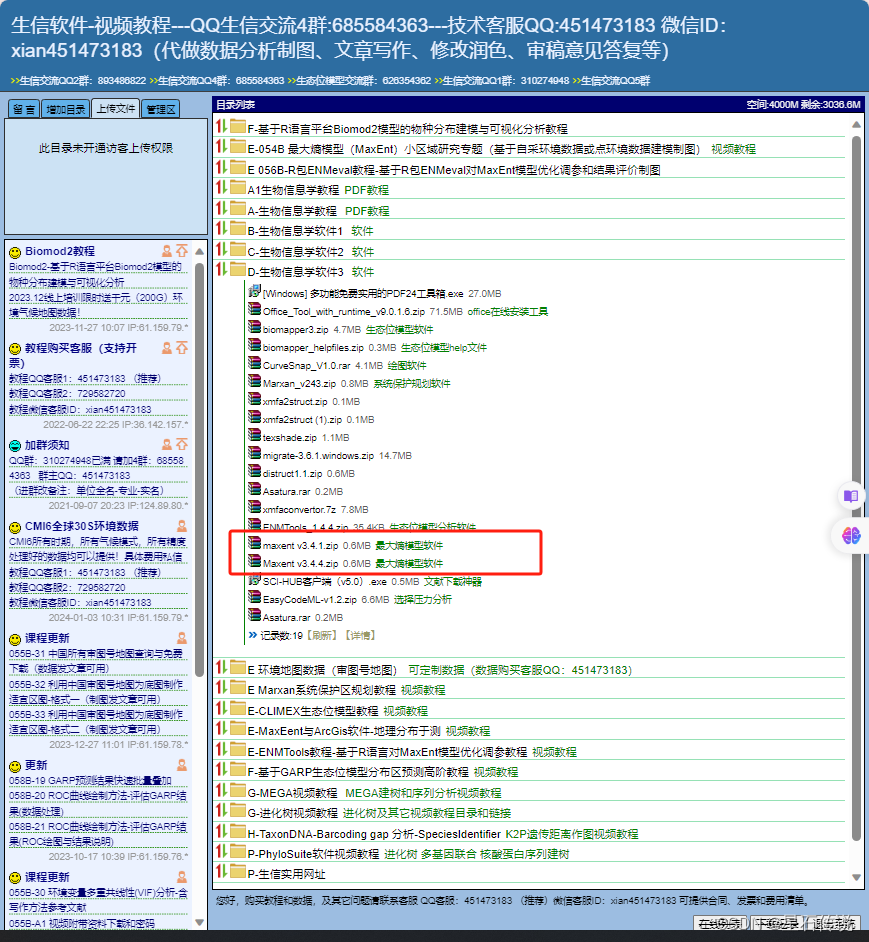Click the archive icon of CurveSnap_V1.0.rar

tap(255, 364)
